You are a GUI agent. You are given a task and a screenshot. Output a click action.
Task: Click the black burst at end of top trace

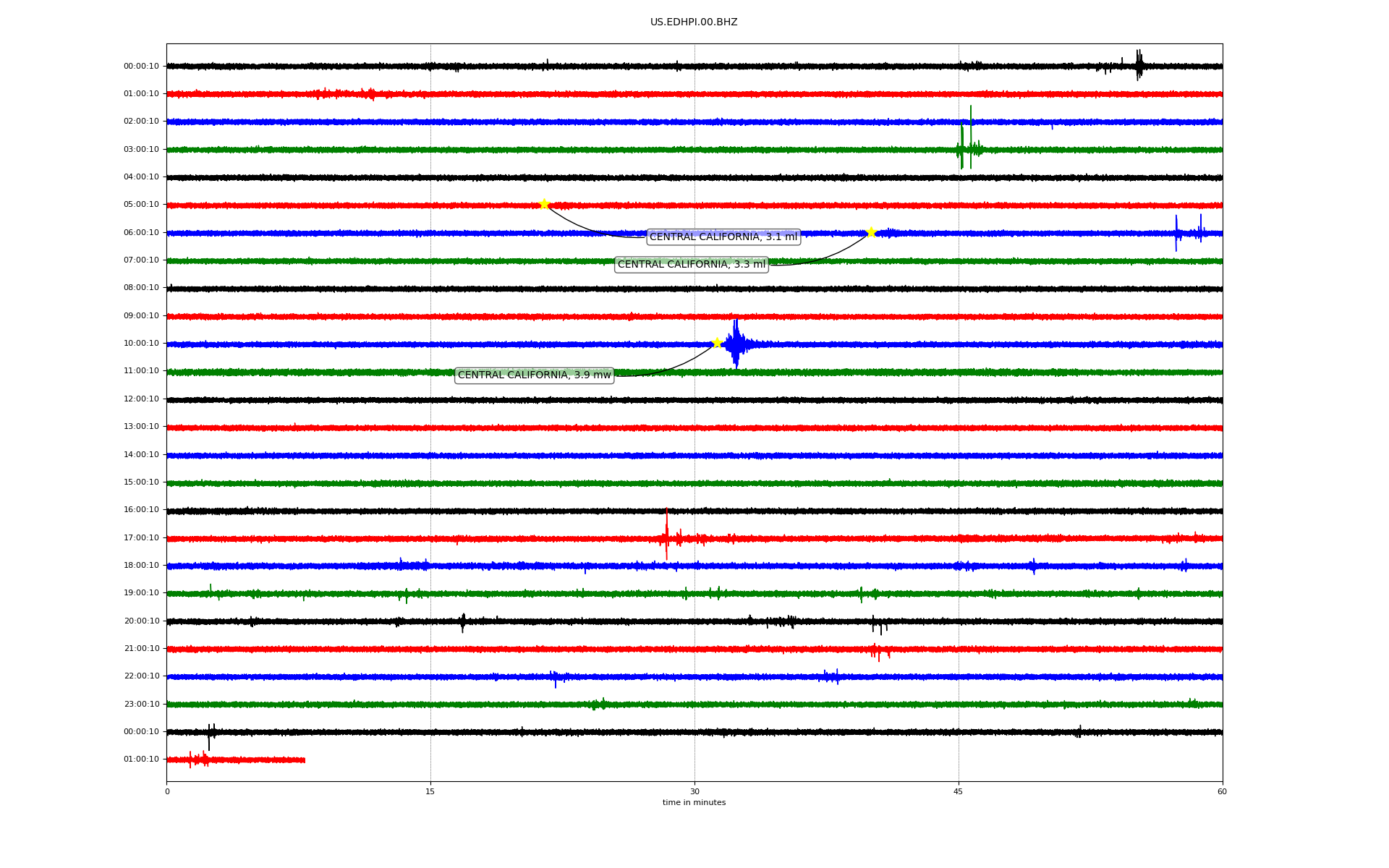[1138, 65]
